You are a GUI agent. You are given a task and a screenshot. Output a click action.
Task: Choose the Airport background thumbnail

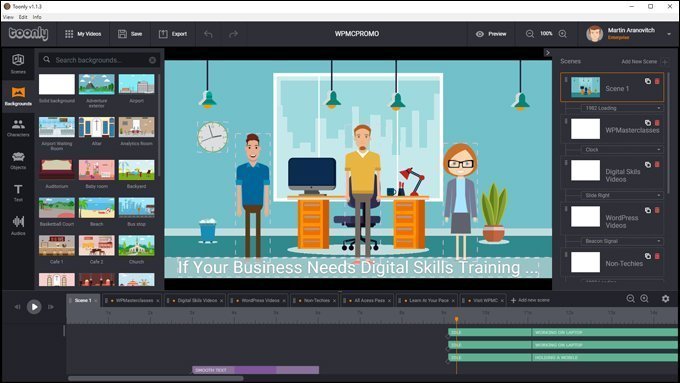coord(137,84)
